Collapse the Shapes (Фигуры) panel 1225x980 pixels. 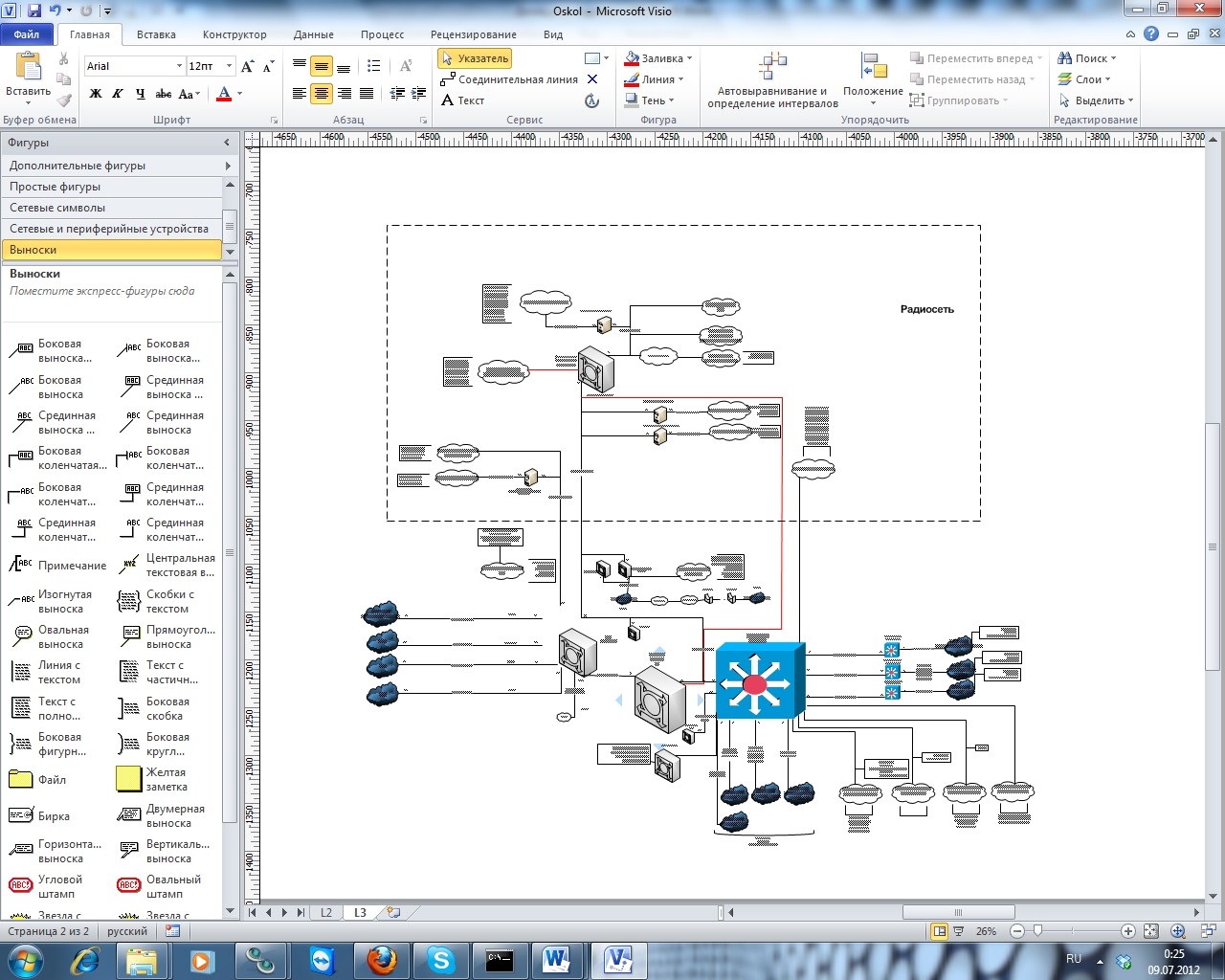(227, 143)
